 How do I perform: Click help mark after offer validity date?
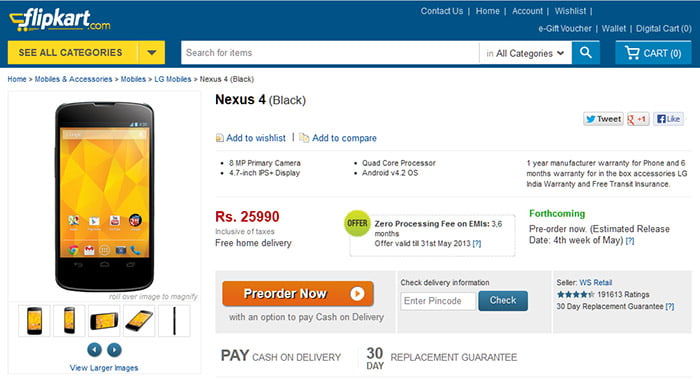(x=477, y=243)
